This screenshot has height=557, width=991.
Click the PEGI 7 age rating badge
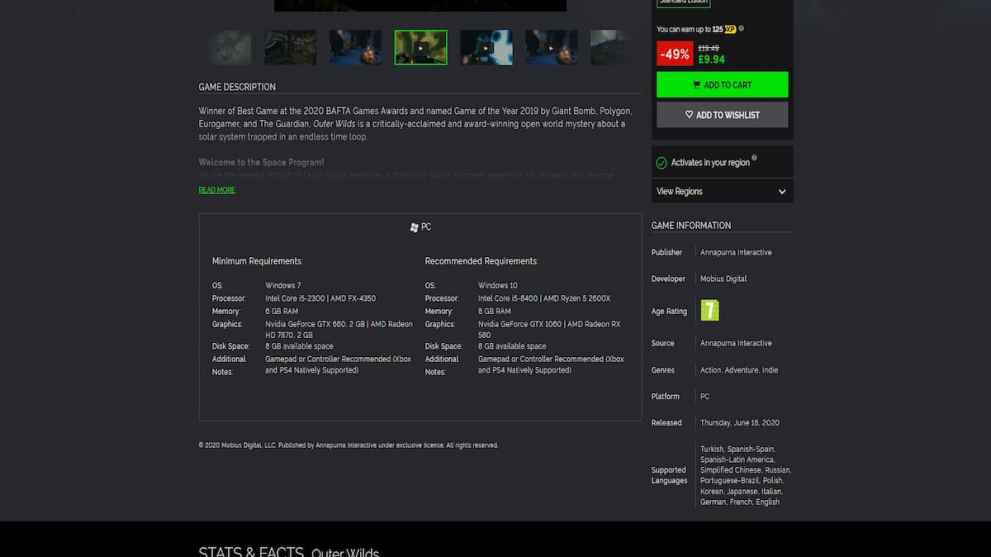(x=709, y=310)
